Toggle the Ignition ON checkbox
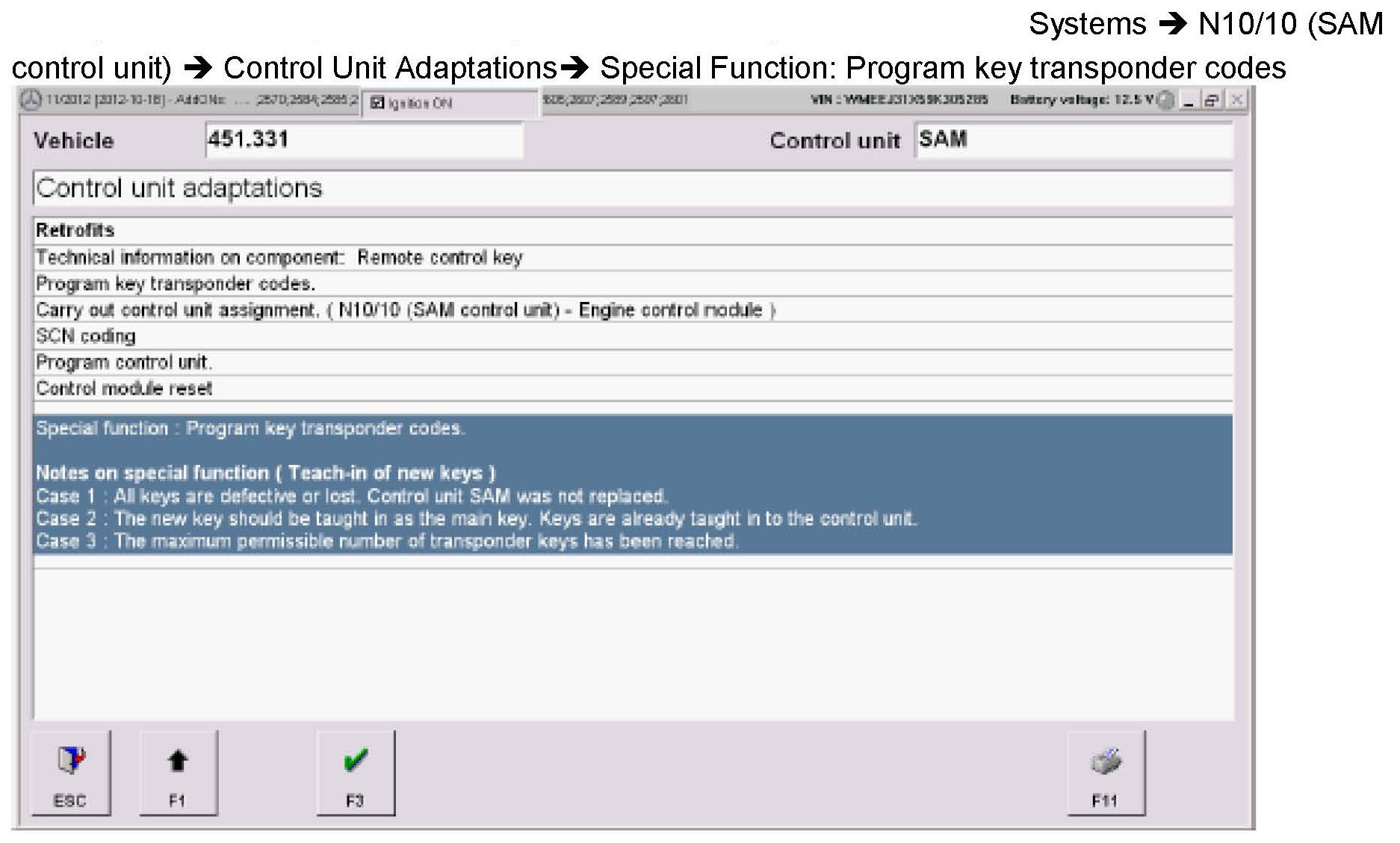1400x843 pixels. 377,103
